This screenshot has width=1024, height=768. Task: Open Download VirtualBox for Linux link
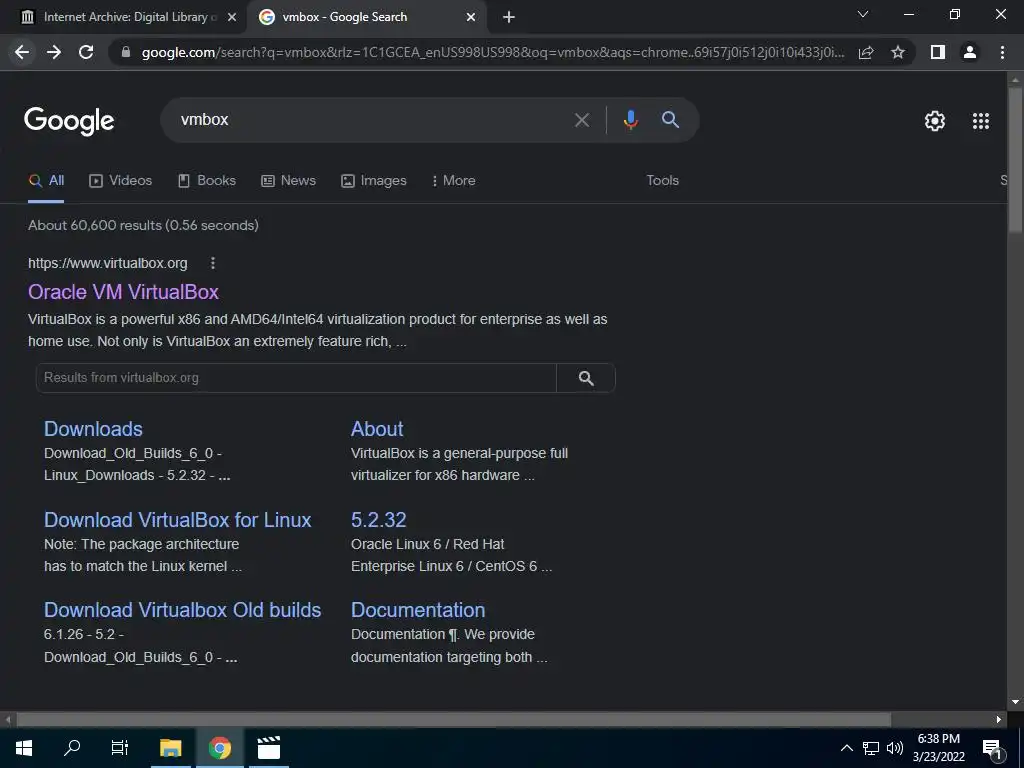tap(178, 520)
